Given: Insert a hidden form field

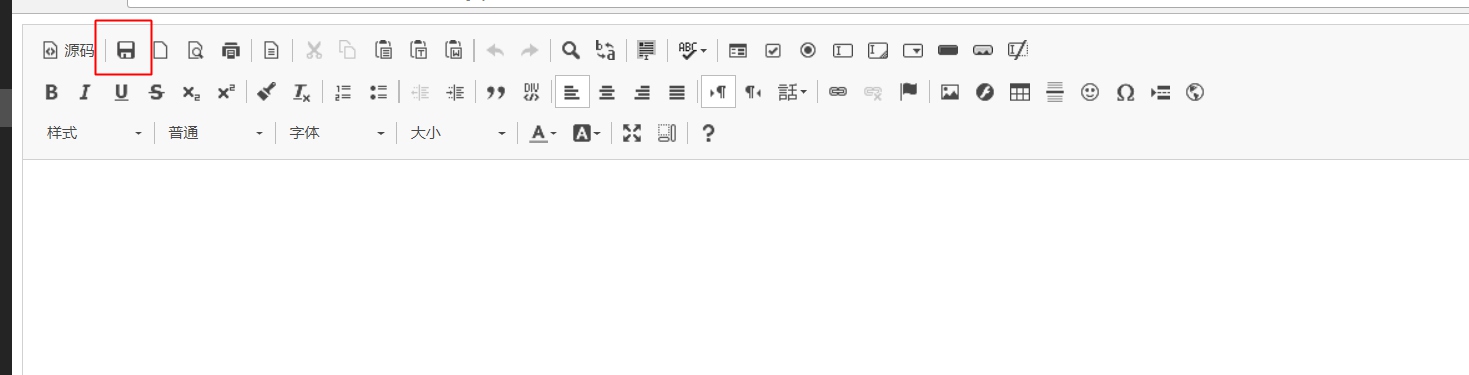Looking at the screenshot, I should 1018,50.
